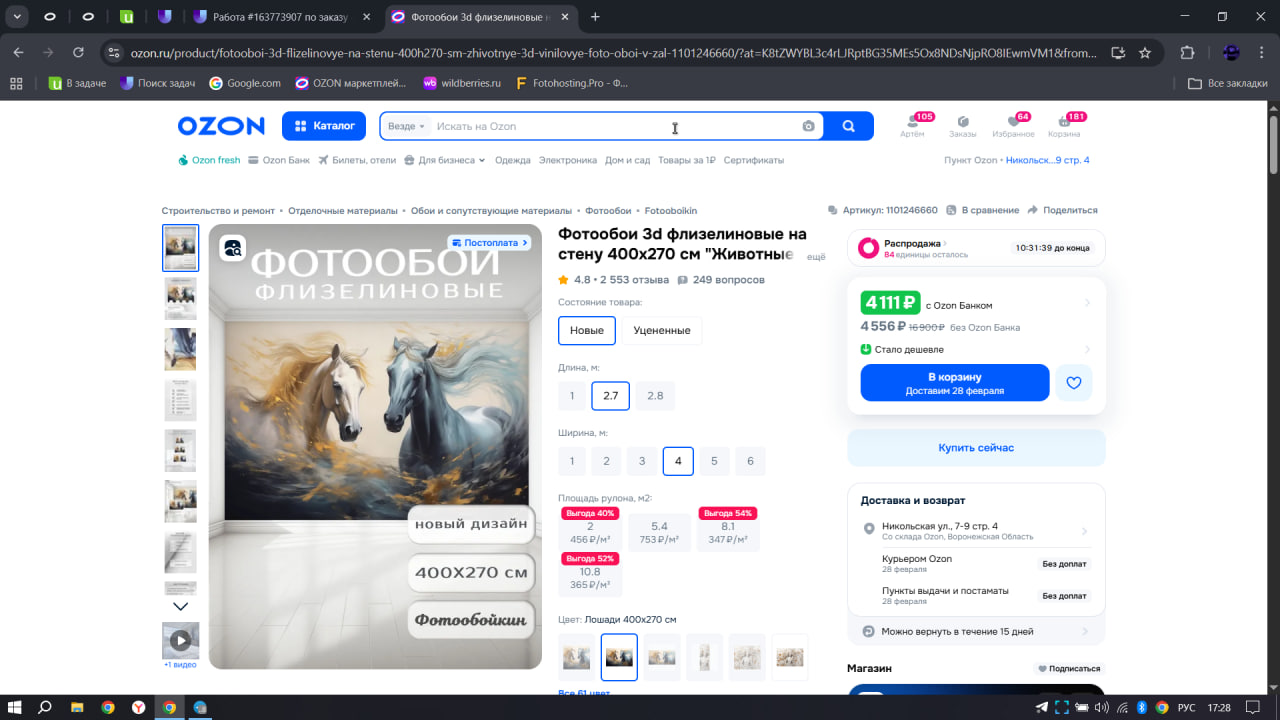Viewport: 1280px width, 720px height.
Task: Choose width 4 m
Action: point(678,461)
